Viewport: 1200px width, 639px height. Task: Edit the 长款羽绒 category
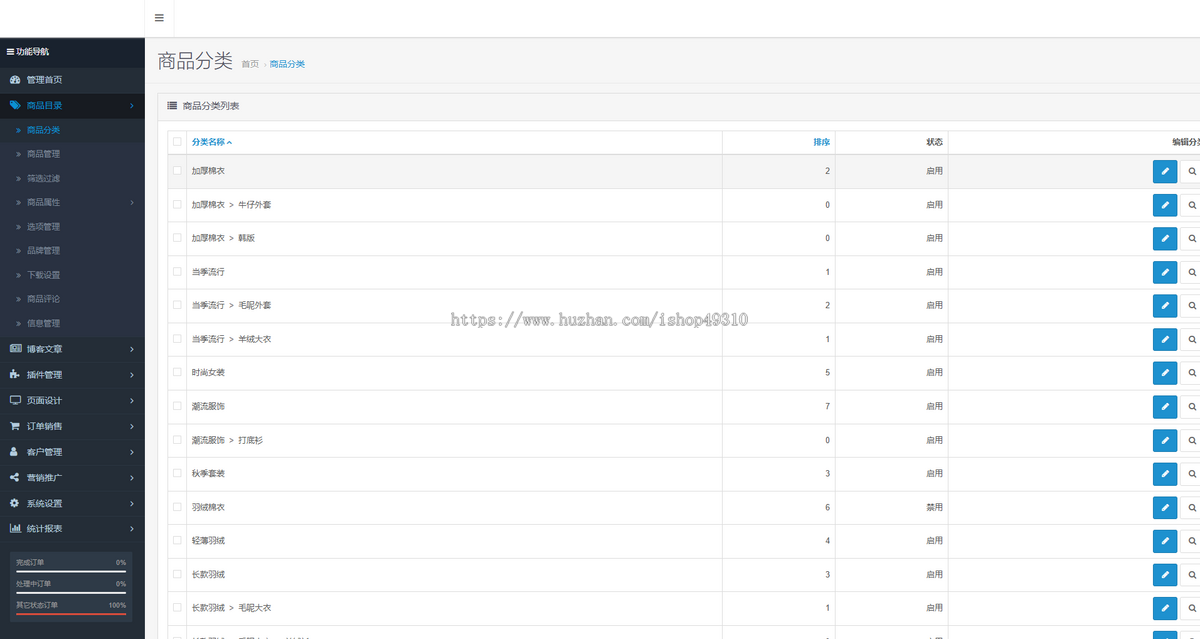coord(1164,575)
